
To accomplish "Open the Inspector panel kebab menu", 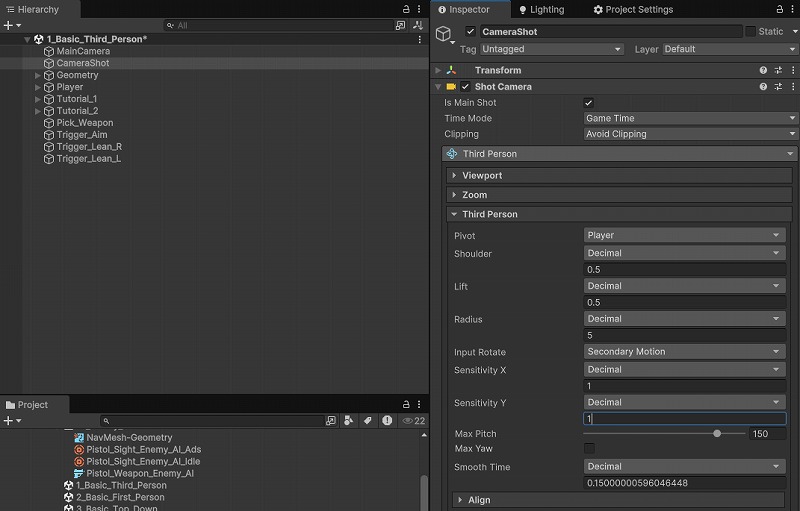I will point(792,9).
